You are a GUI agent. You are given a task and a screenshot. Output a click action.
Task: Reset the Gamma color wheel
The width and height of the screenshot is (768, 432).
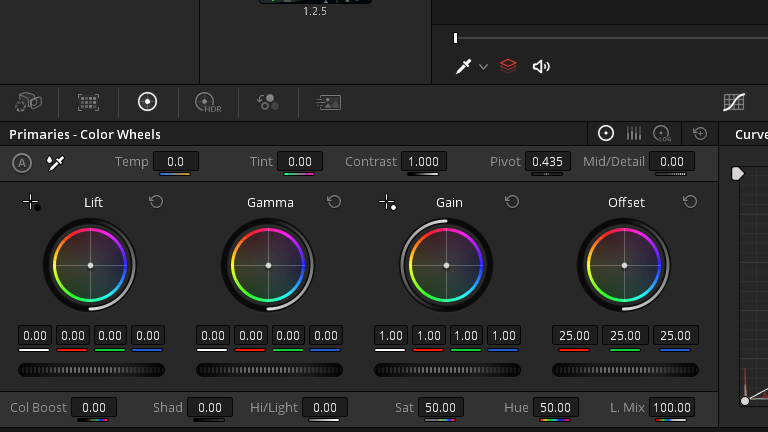(334, 202)
